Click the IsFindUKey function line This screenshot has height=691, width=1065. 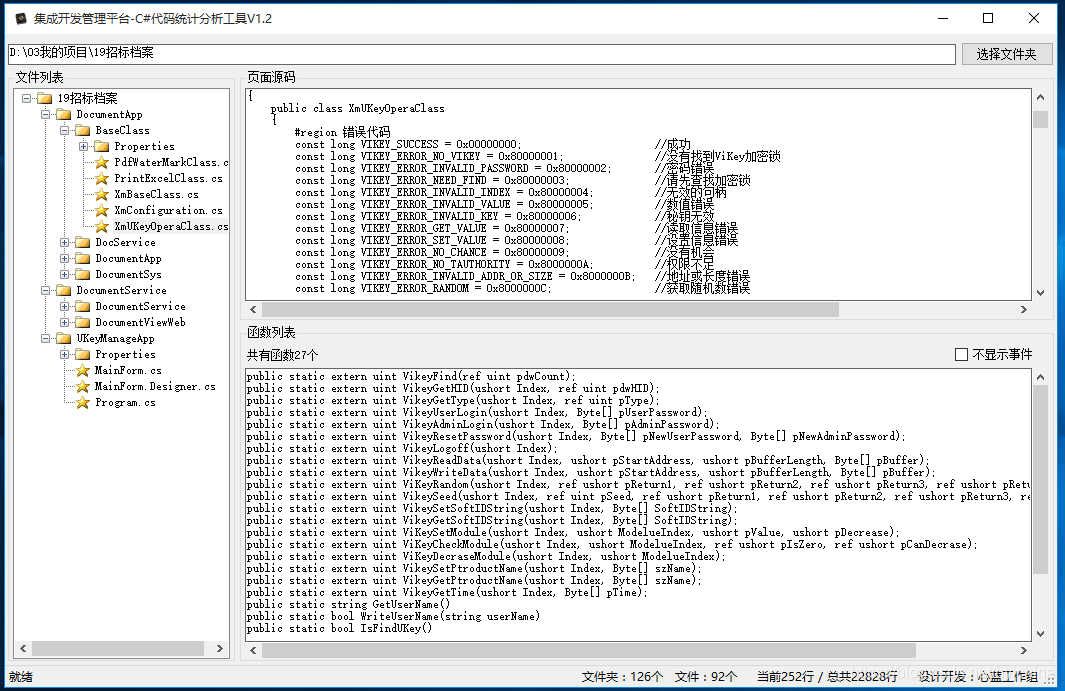point(340,628)
